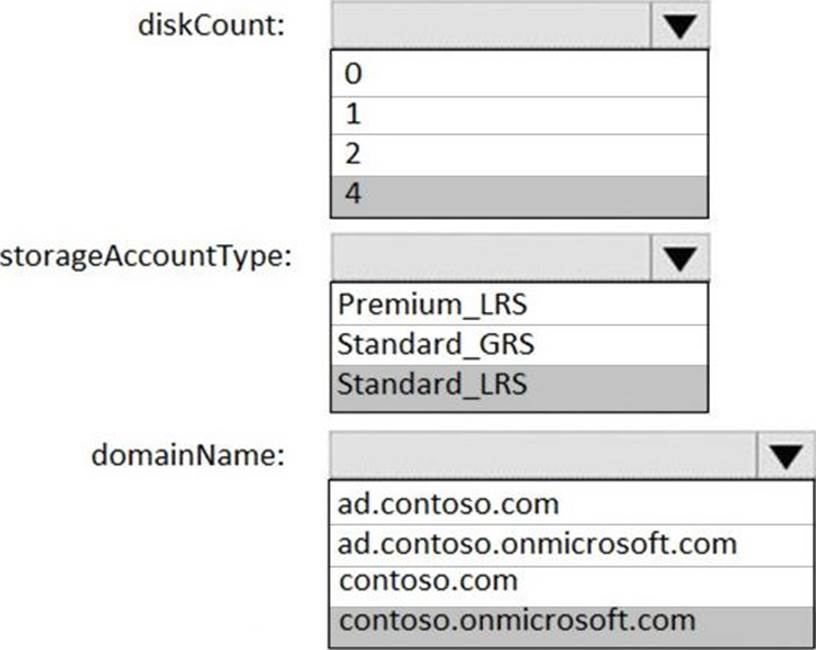Select the contoso.onmicrosoft.com domain option
The image size is (816, 650).
pyautogui.click(x=570, y=620)
